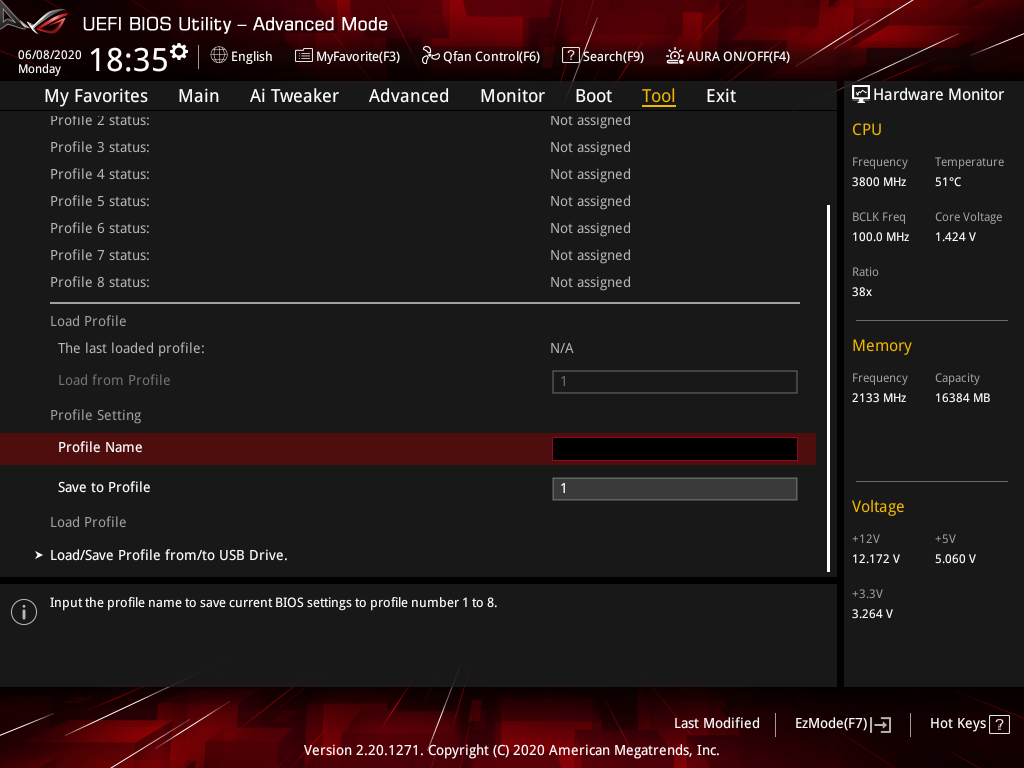1024x768 pixels.
Task: Click the CPU heading in Hardware Monitor
Action: tap(867, 129)
